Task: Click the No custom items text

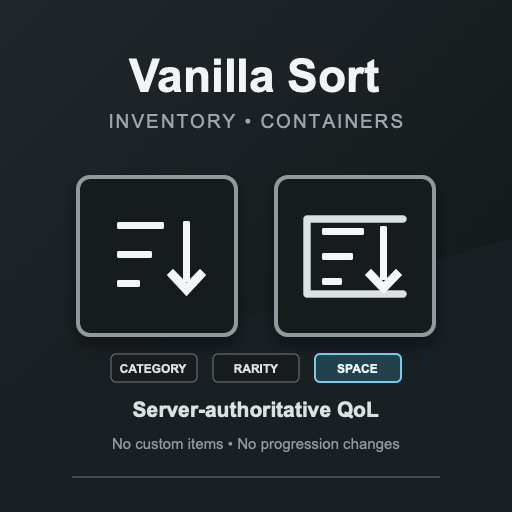Action: tap(167, 444)
